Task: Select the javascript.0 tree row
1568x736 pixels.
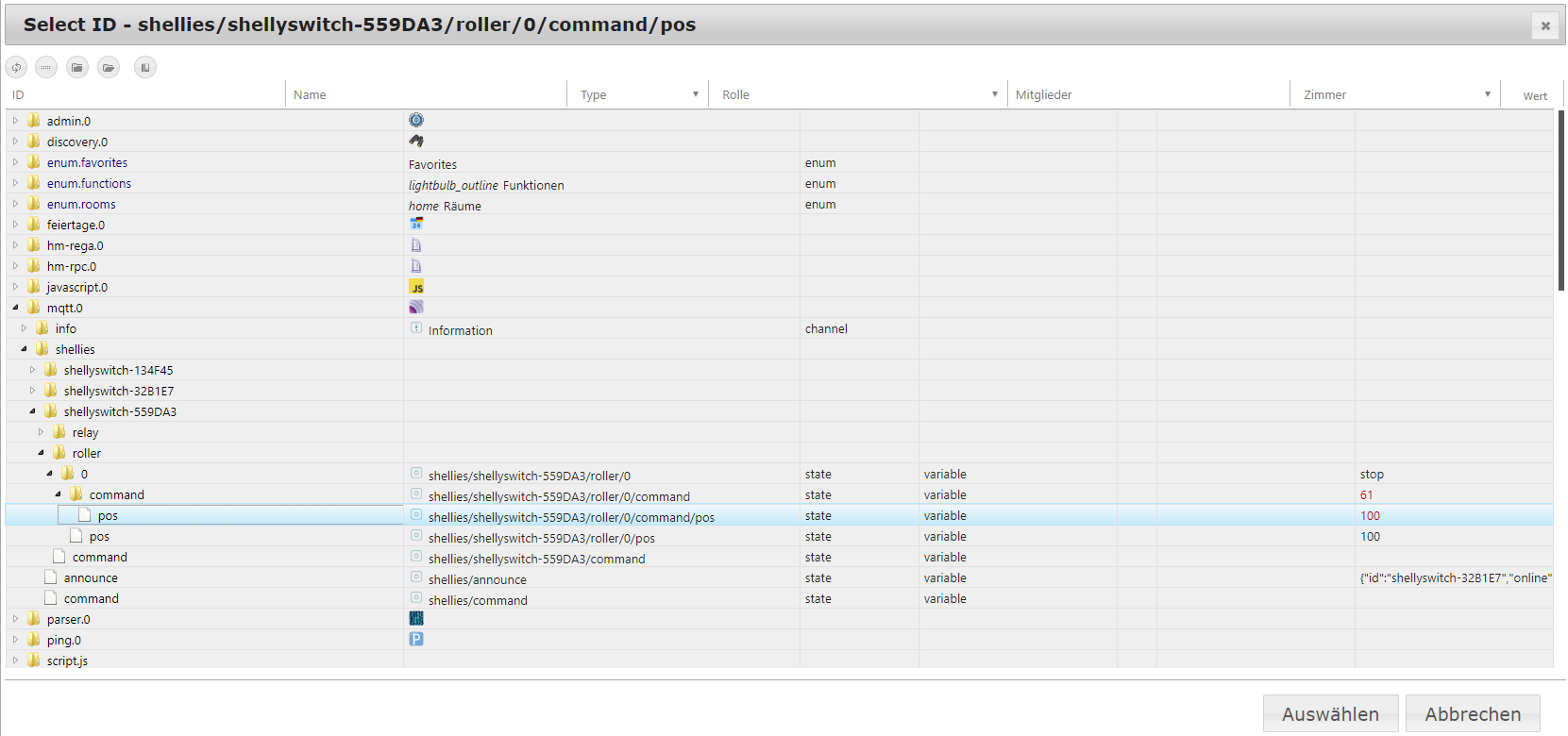Action: click(x=780, y=287)
